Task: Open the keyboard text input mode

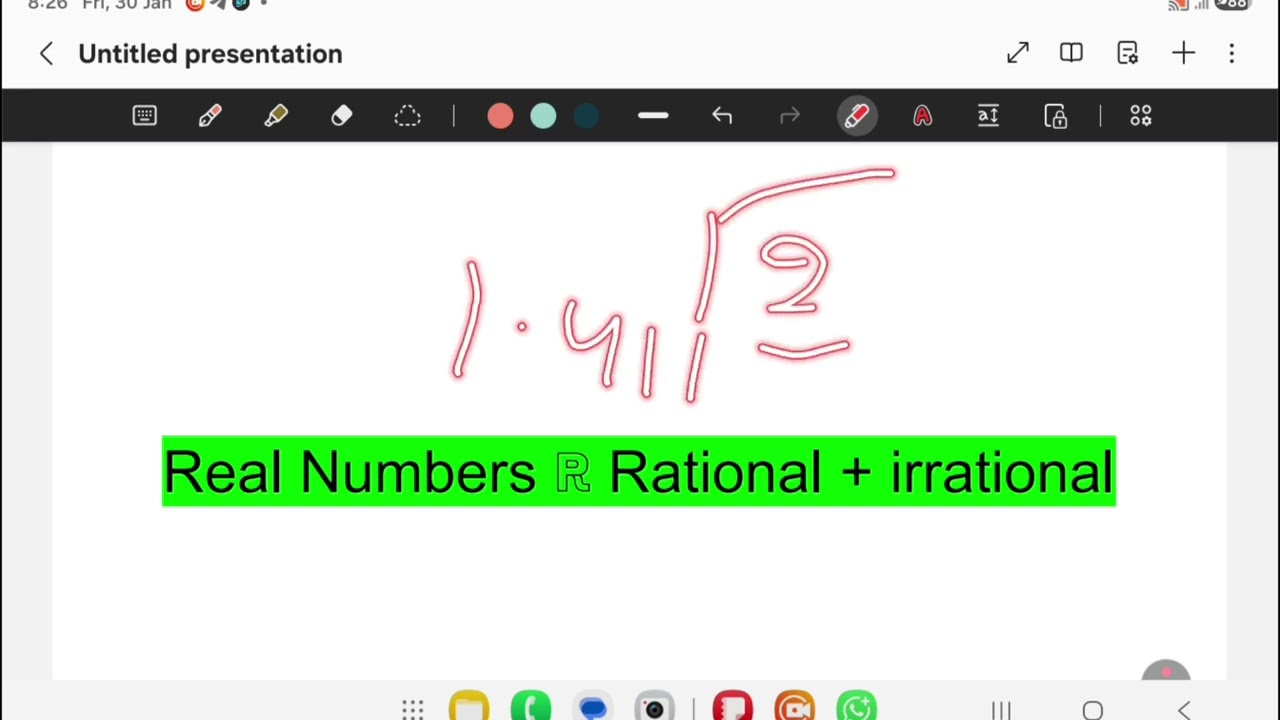Action: [145, 116]
